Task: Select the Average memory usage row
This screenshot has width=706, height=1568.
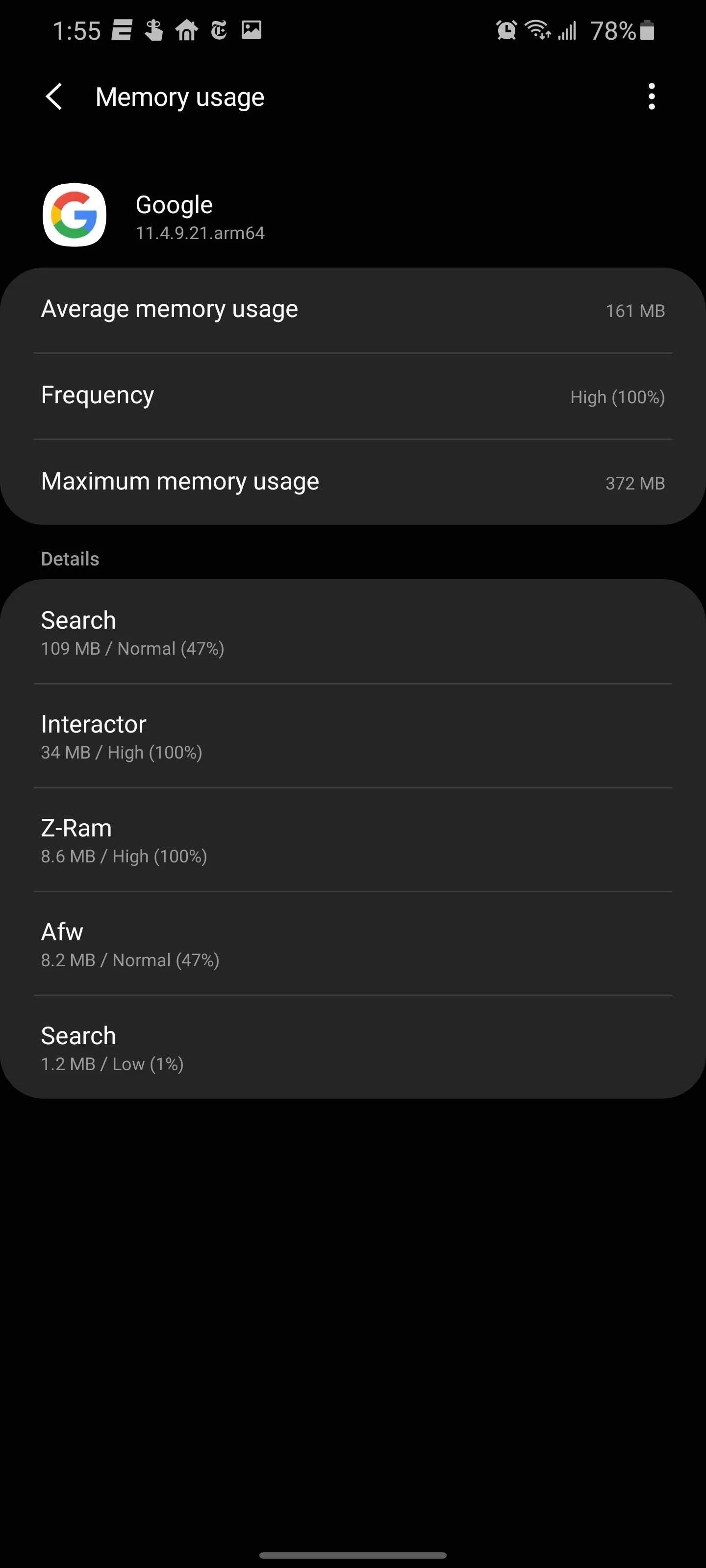Action: [353, 311]
